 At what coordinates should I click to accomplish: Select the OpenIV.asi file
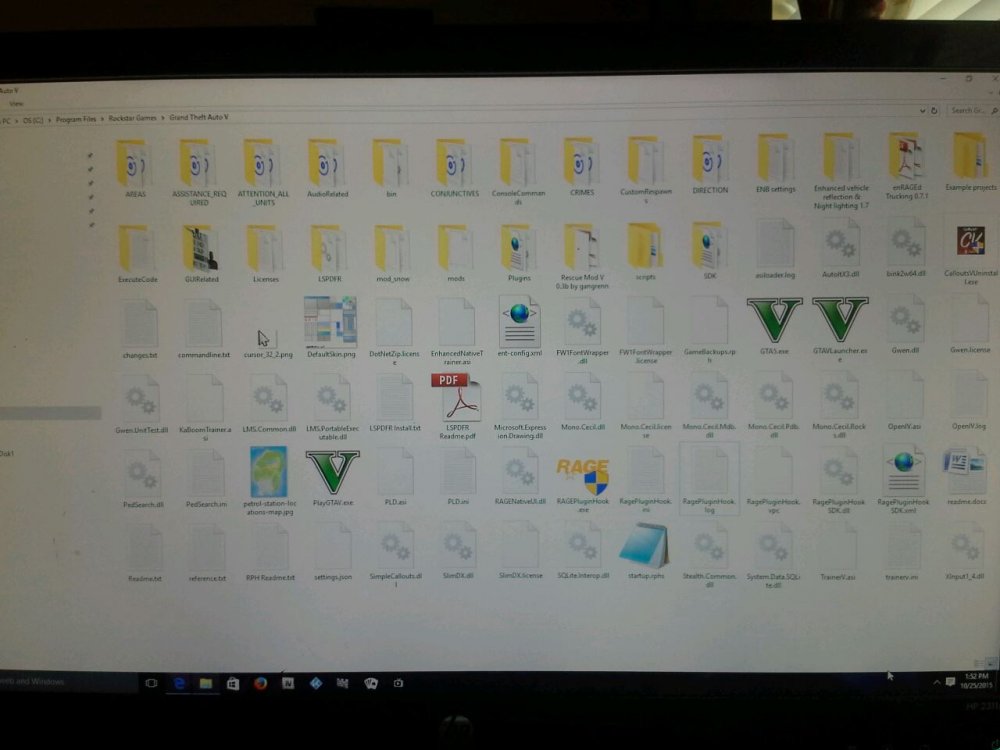coord(904,401)
